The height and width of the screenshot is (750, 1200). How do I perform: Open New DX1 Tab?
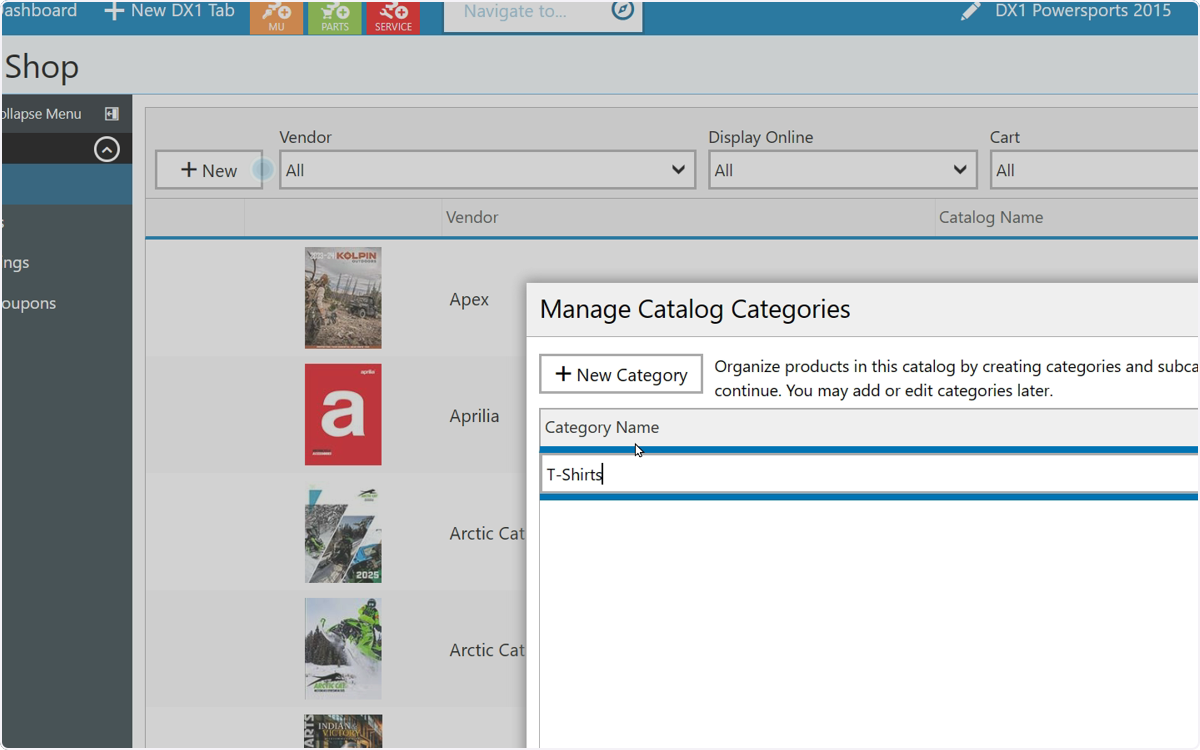tap(169, 11)
